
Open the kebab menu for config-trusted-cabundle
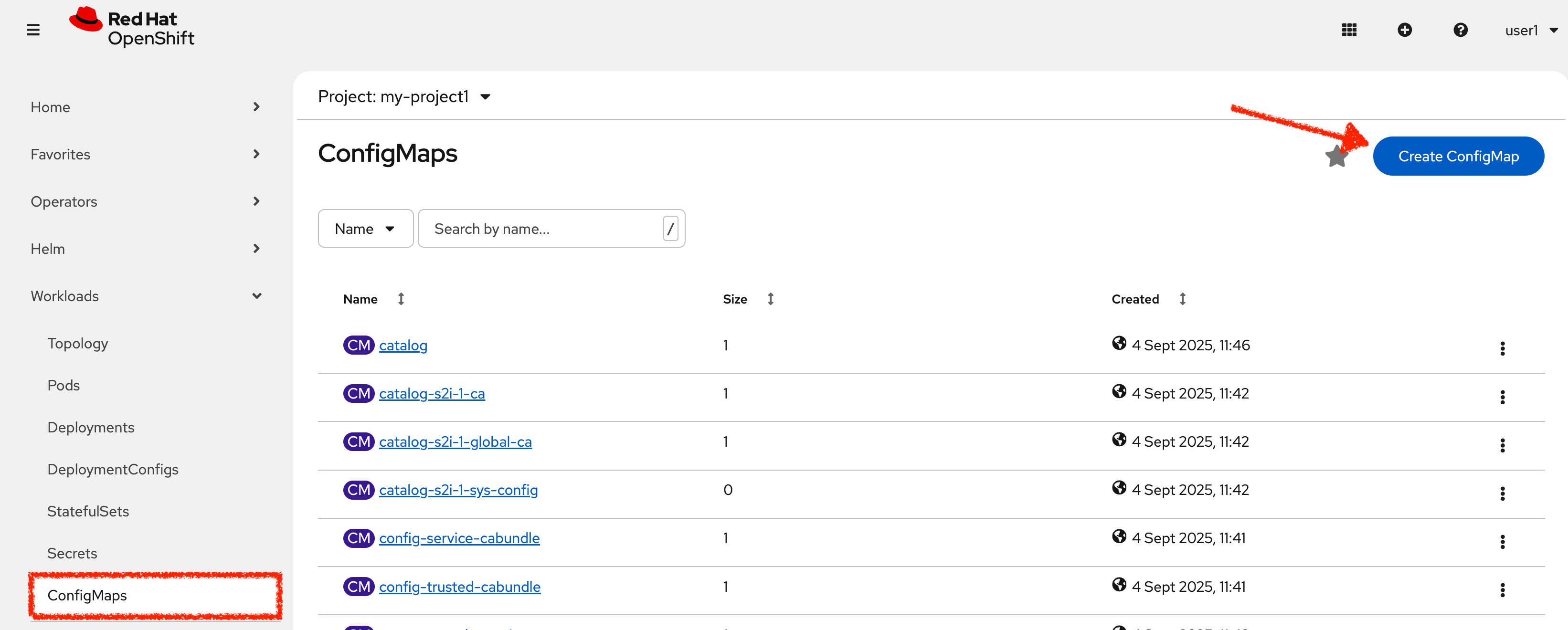[1503, 589]
